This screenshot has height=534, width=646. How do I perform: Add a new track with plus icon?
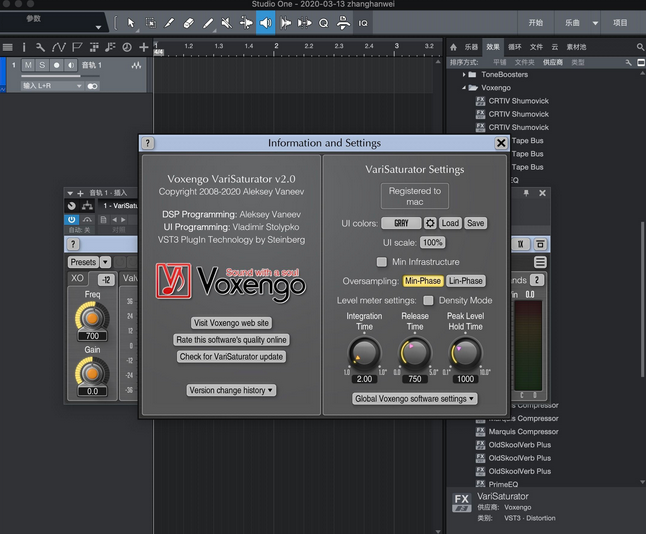point(143,47)
